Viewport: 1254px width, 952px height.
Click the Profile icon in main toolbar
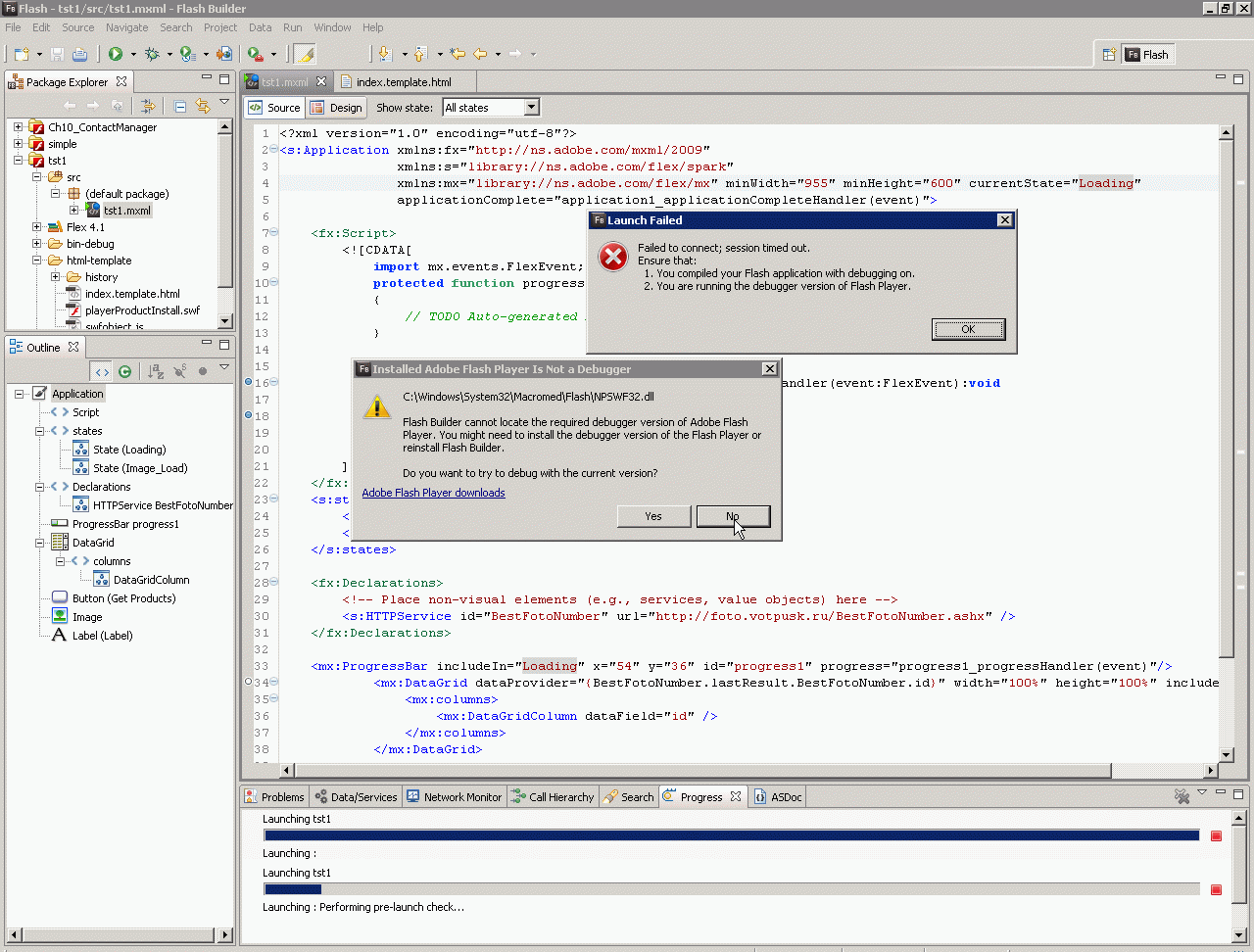[x=187, y=54]
